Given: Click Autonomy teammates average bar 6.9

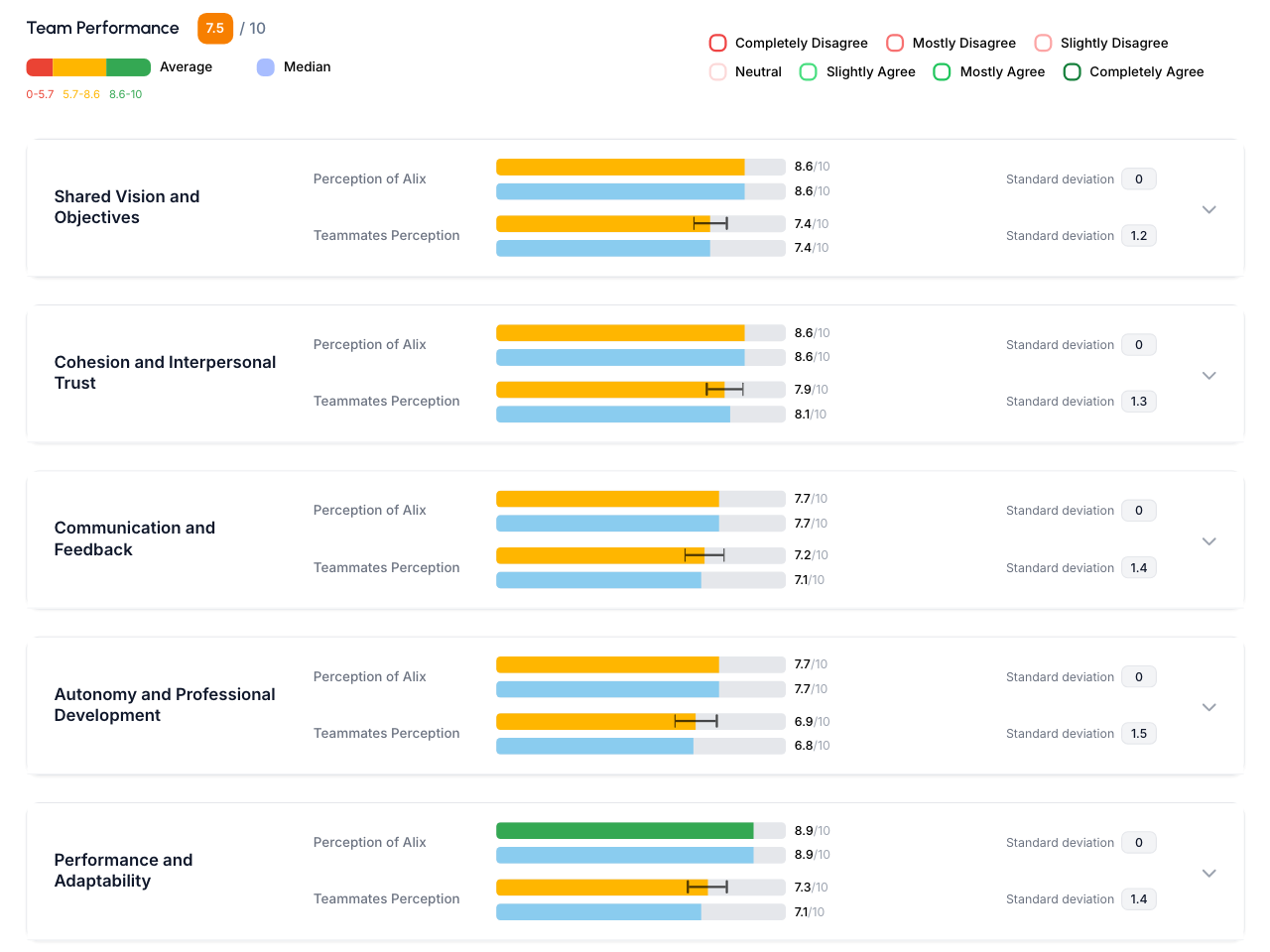Looking at the screenshot, I should 641,722.
